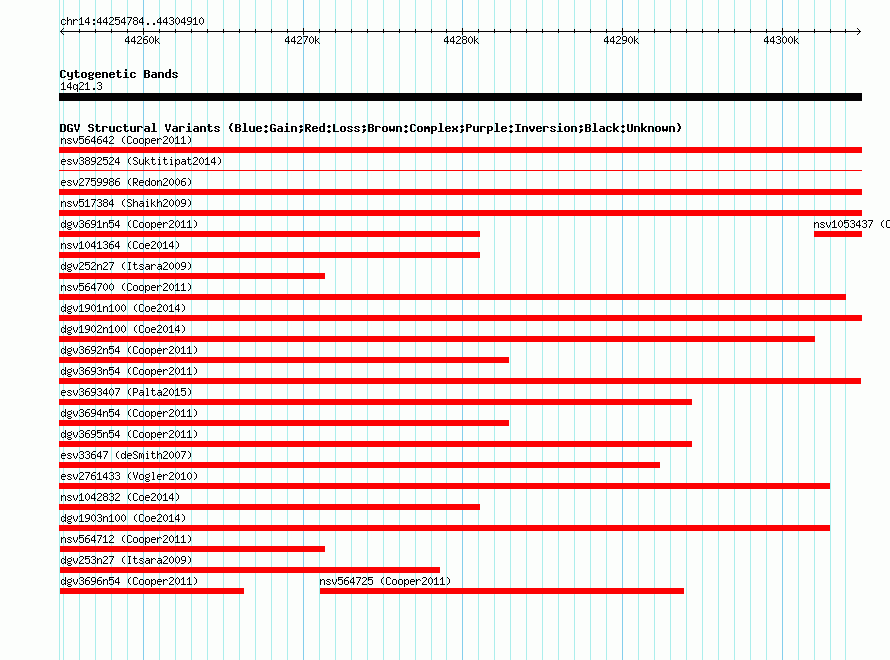Click the 44260k ruler tick label
This screenshot has height=660, width=890.
click(x=142, y=40)
